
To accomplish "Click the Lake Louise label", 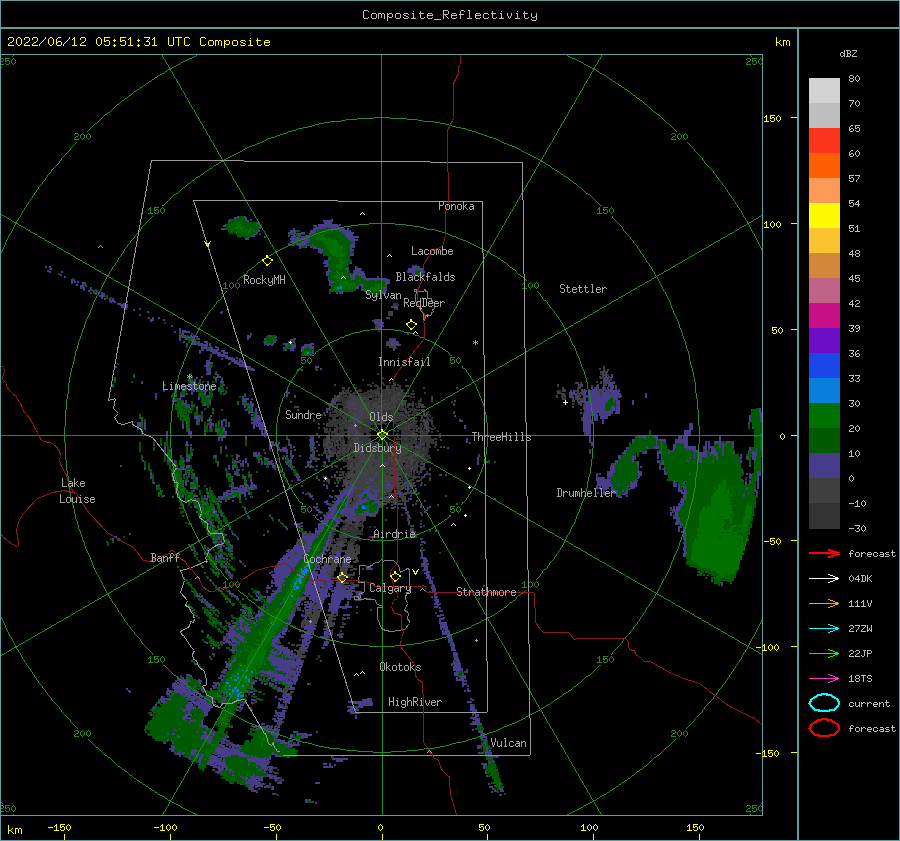I will click(x=78, y=491).
